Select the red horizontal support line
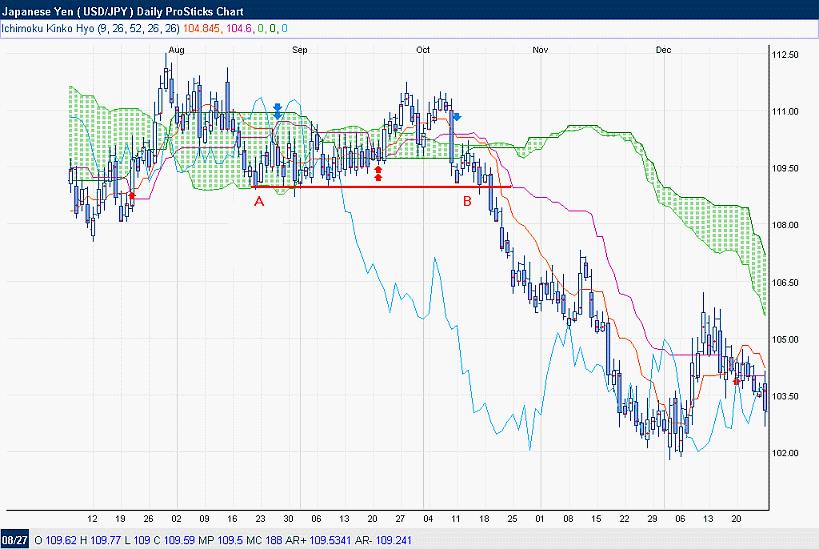This screenshot has height=549, width=819. (x=380, y=187)
